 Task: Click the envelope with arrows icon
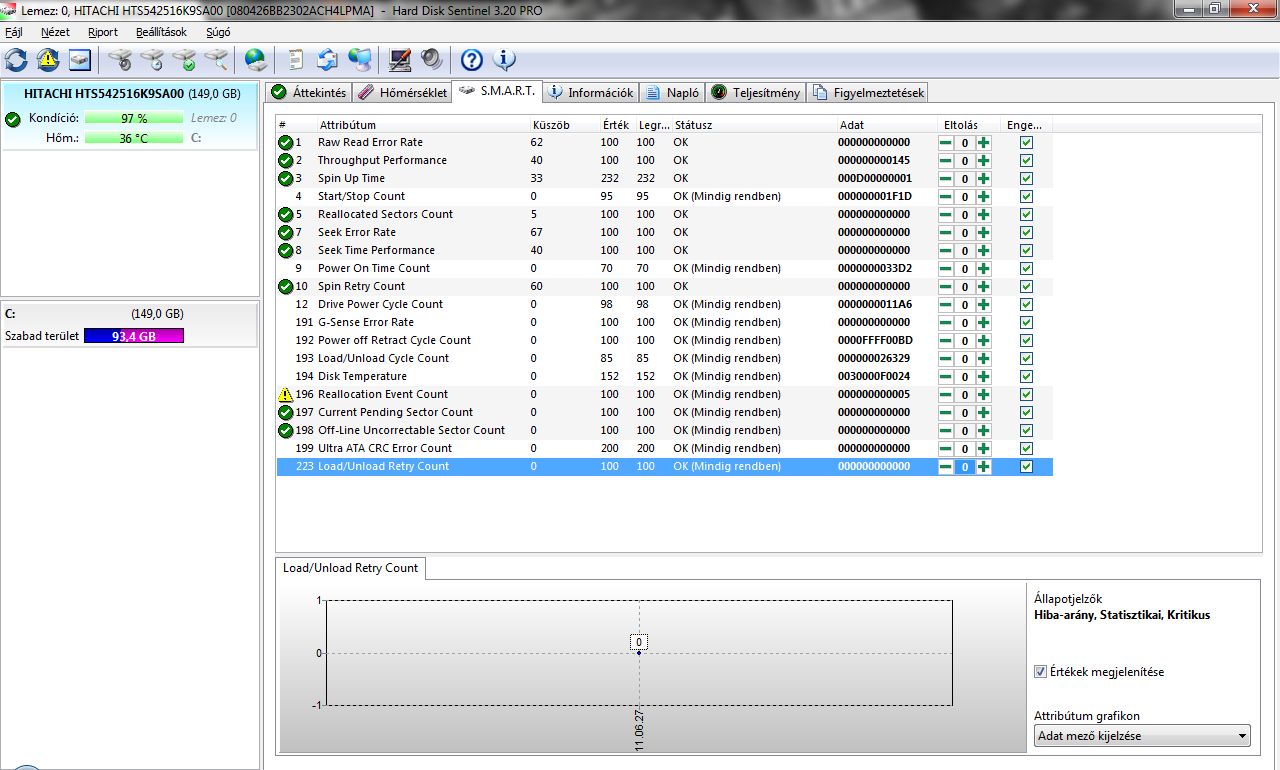327,60
